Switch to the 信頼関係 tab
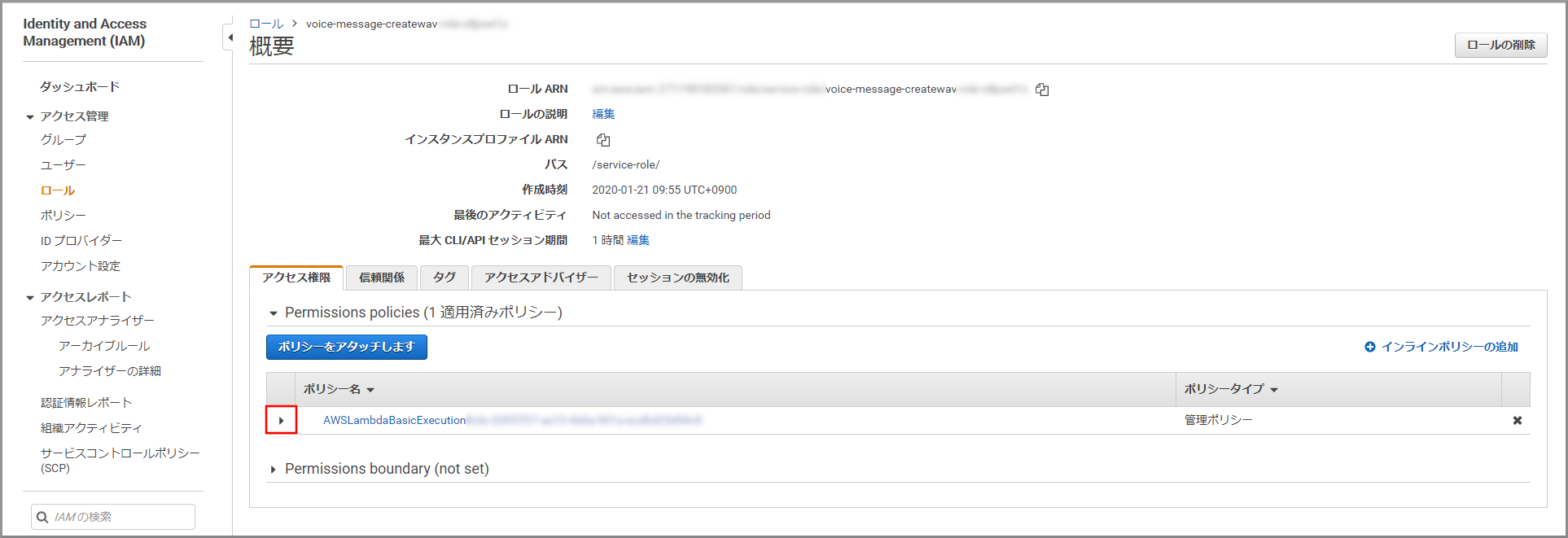Image resolution: width=1568 pixels, height=538 pixels. (x=382, y=278)
